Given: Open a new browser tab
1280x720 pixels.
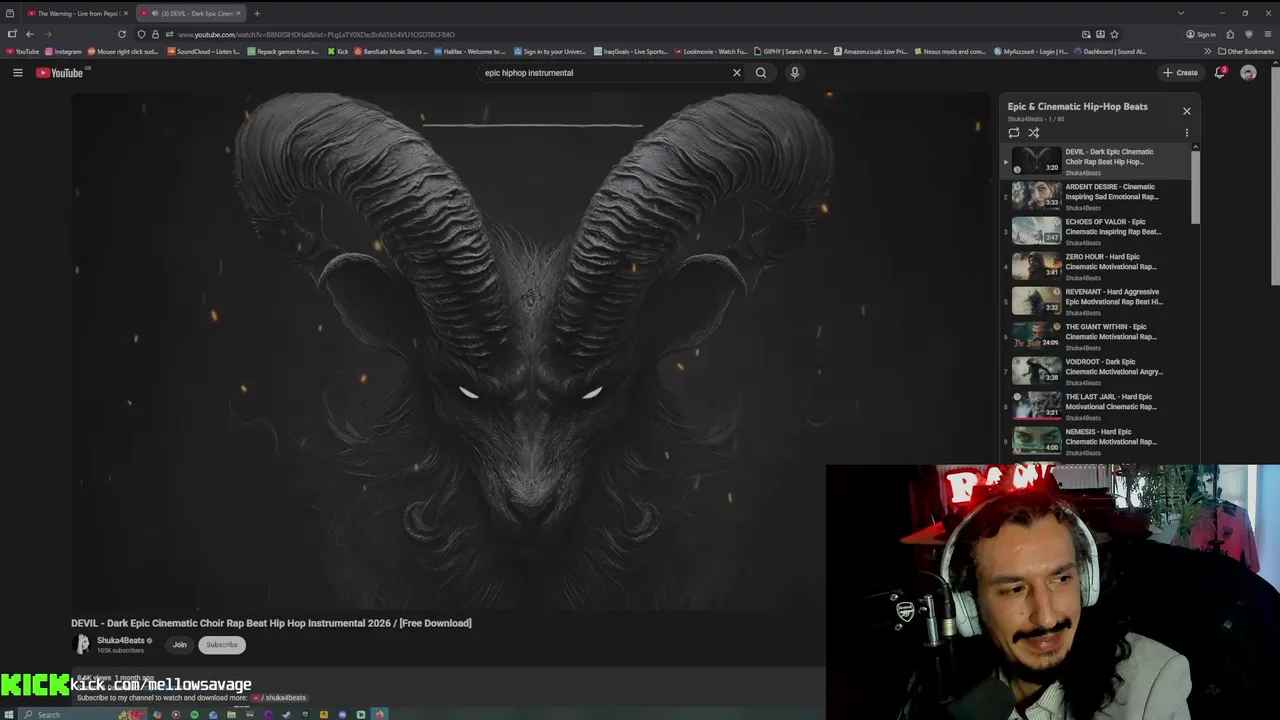Looking at the screenshot, I should pyautogui.click(x=257, y=13).
